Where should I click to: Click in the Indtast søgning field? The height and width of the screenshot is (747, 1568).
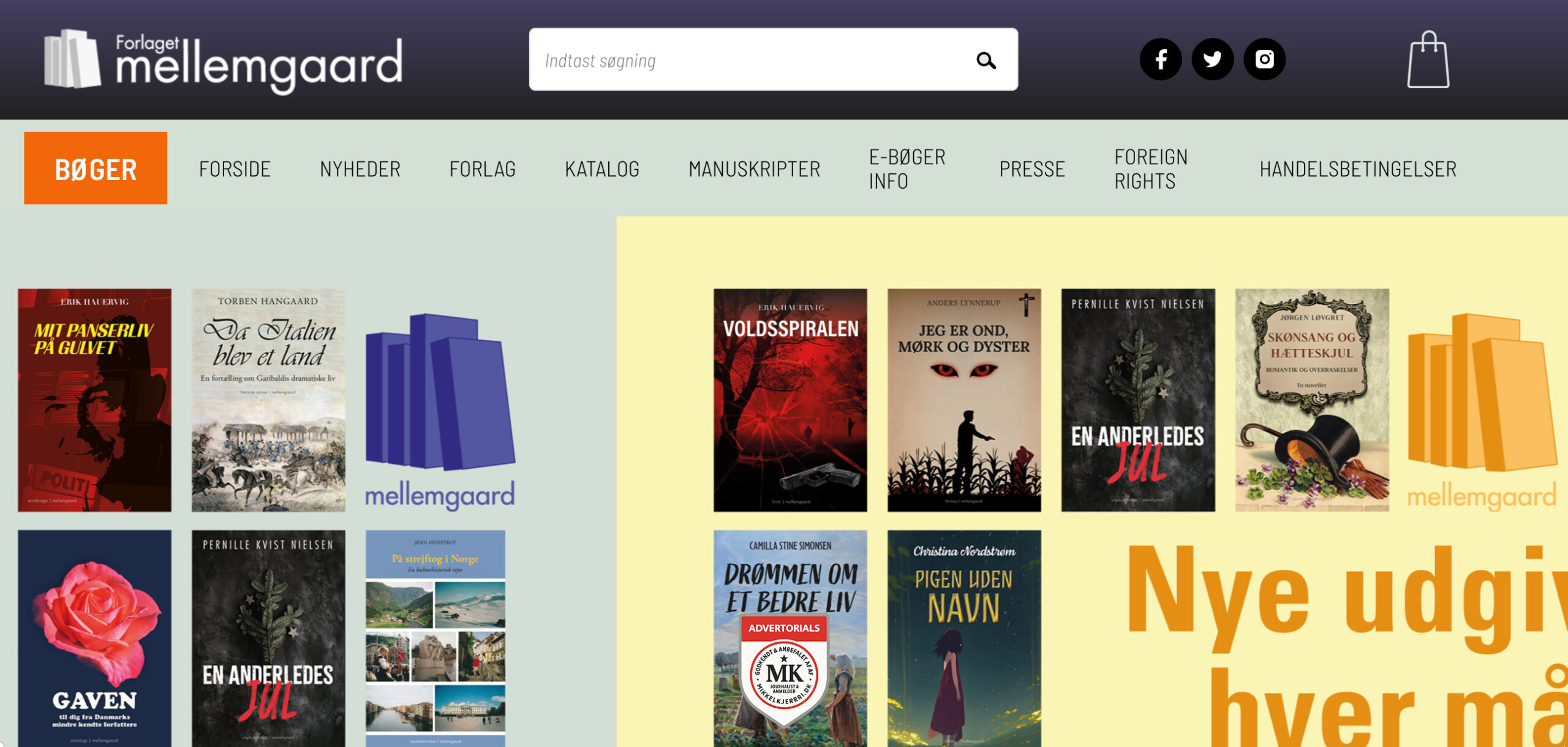point(747,60)
